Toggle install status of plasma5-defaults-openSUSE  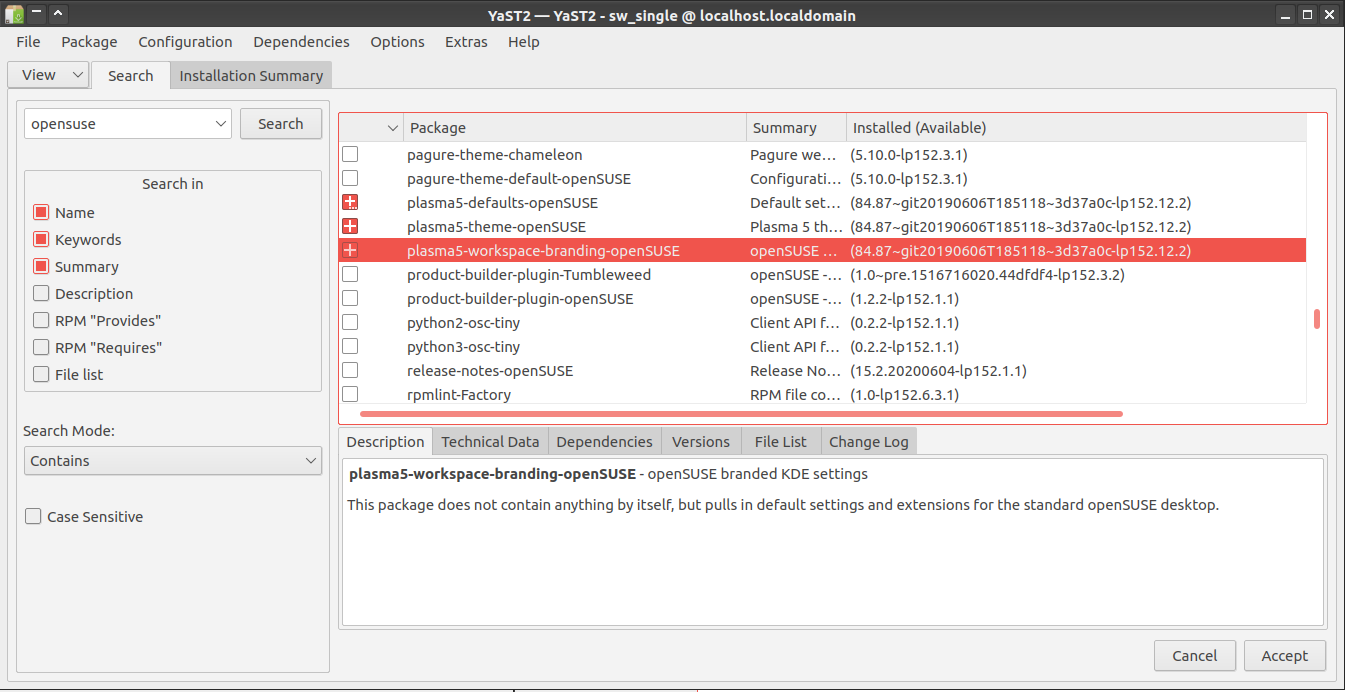tap(350, 203)
